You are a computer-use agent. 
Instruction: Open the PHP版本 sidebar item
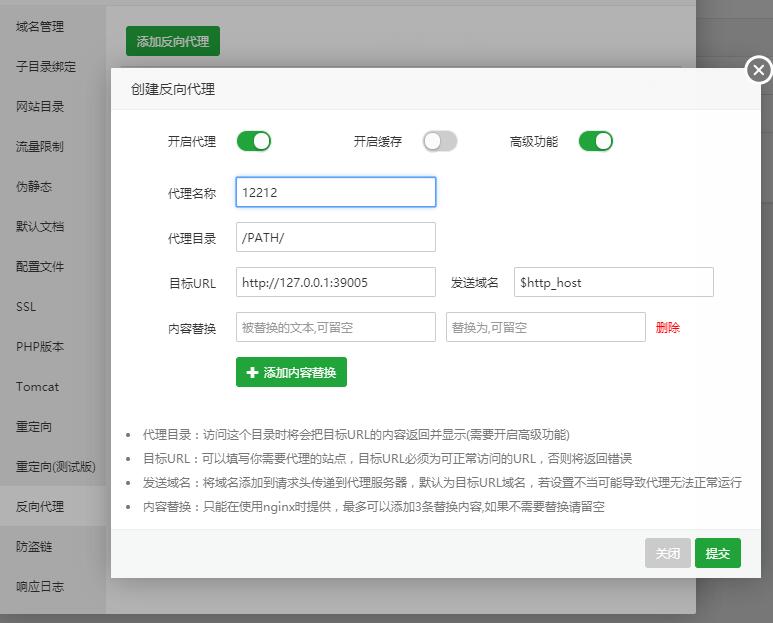coord(40,347)
